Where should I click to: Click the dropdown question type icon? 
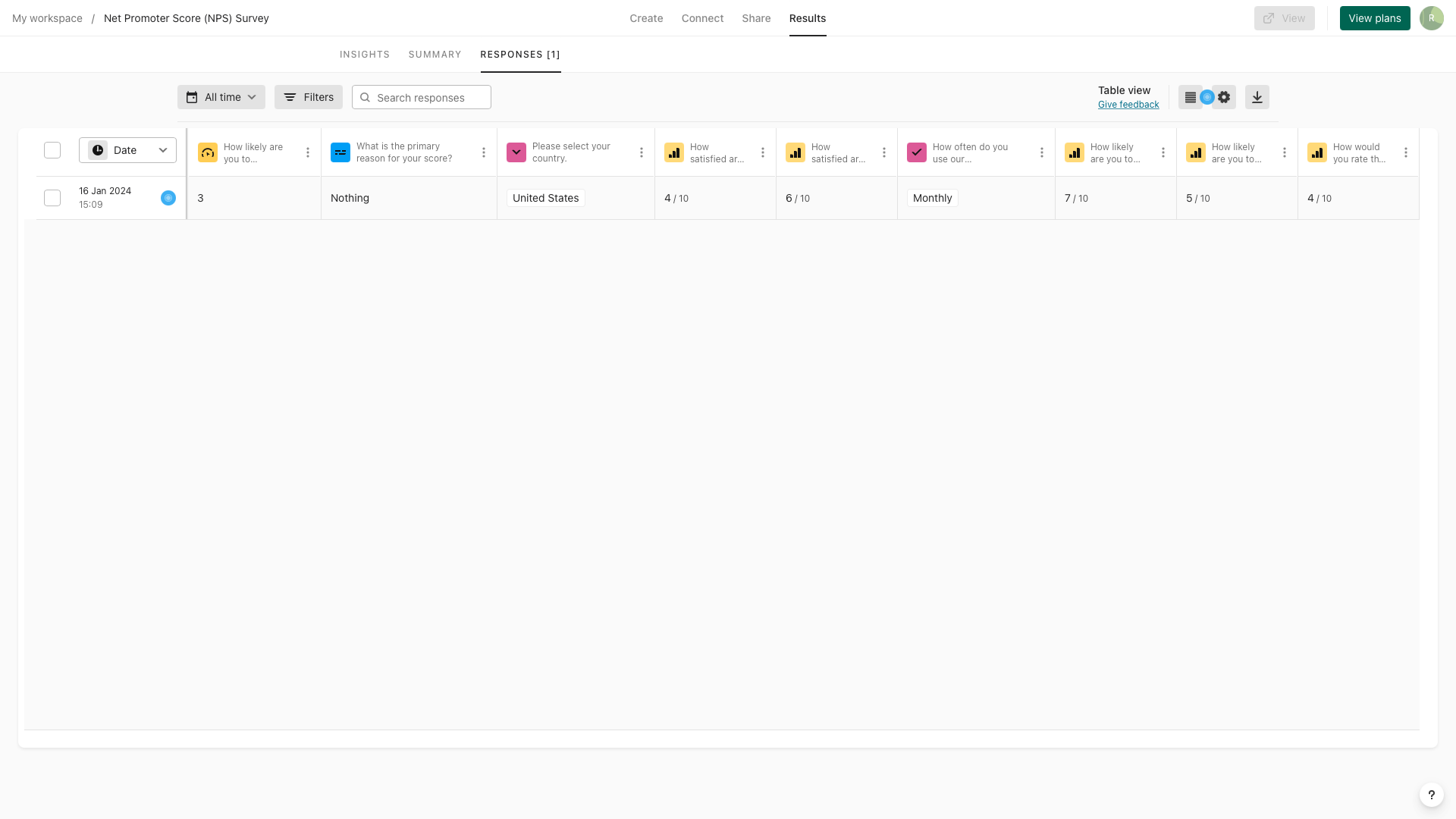pyautogui.click(x=516, y=152)
